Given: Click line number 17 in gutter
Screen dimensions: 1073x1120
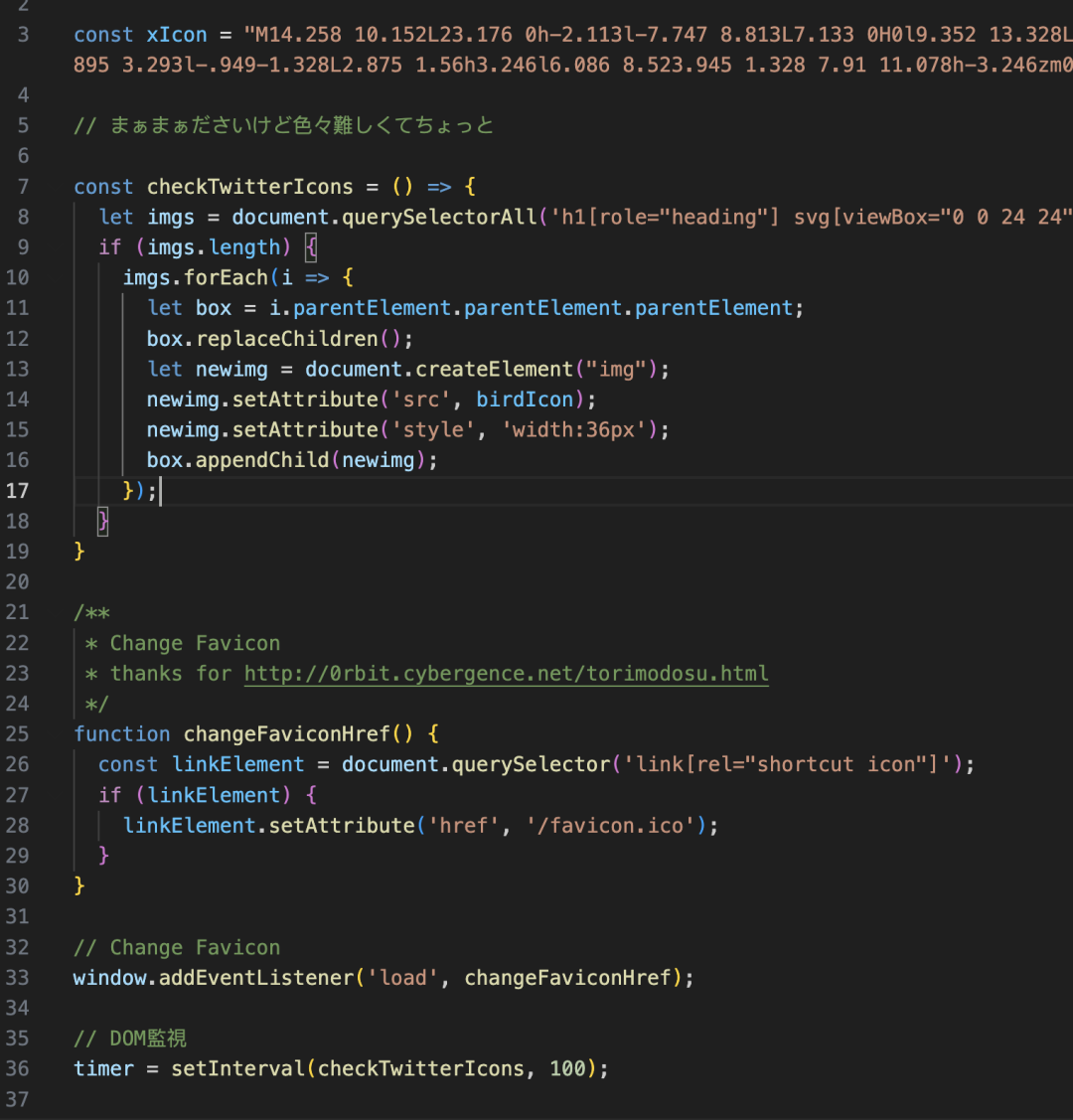Looking at the screenshot, I should tap(17, 491).
